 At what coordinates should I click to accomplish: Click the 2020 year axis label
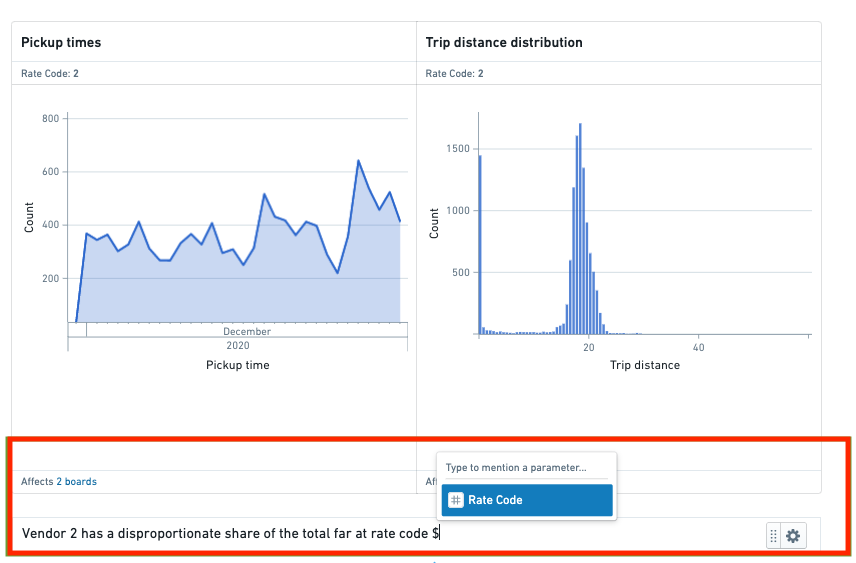point(237,346)
